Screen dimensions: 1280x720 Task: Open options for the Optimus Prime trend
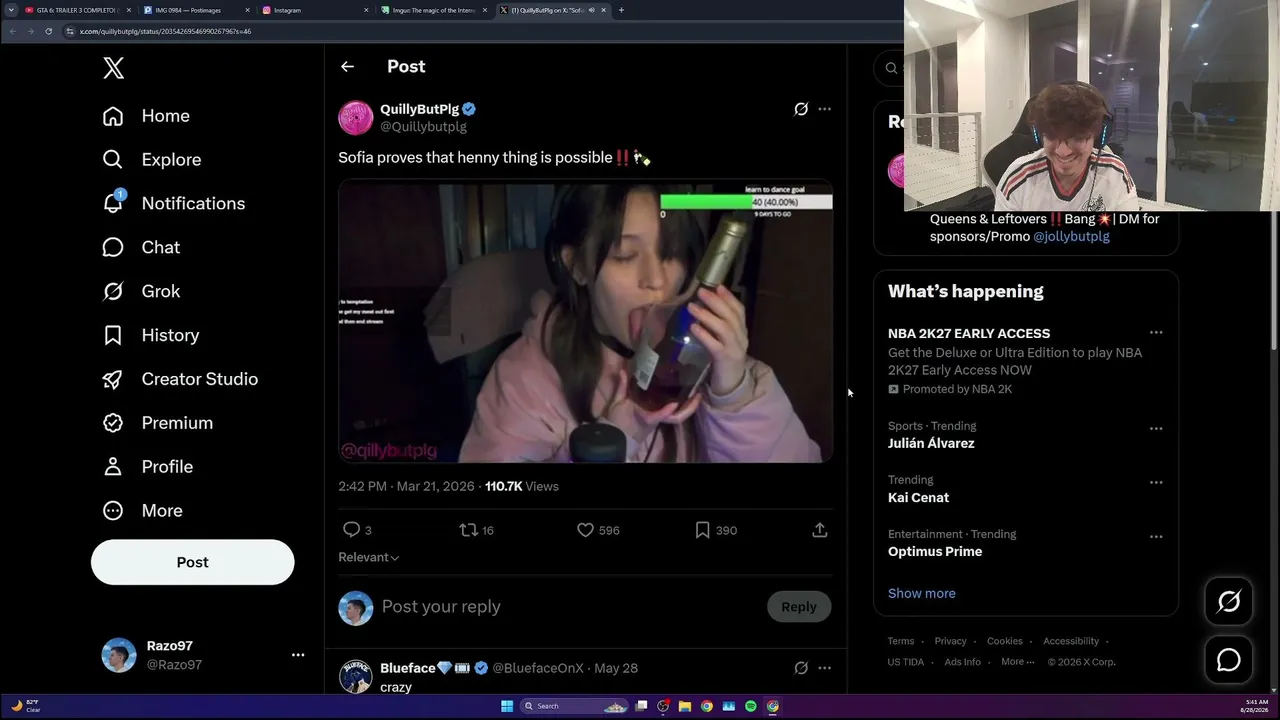tap(1156, 536)
